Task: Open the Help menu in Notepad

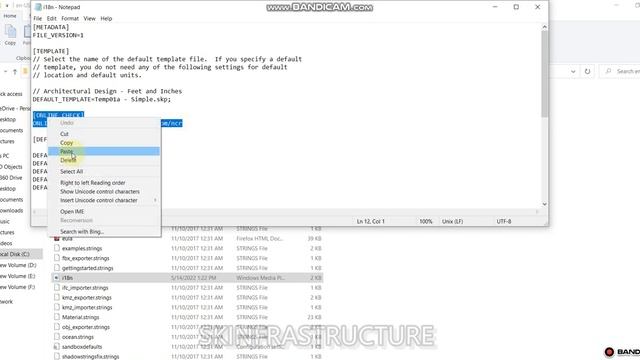Action: click(x=106, y=18)
